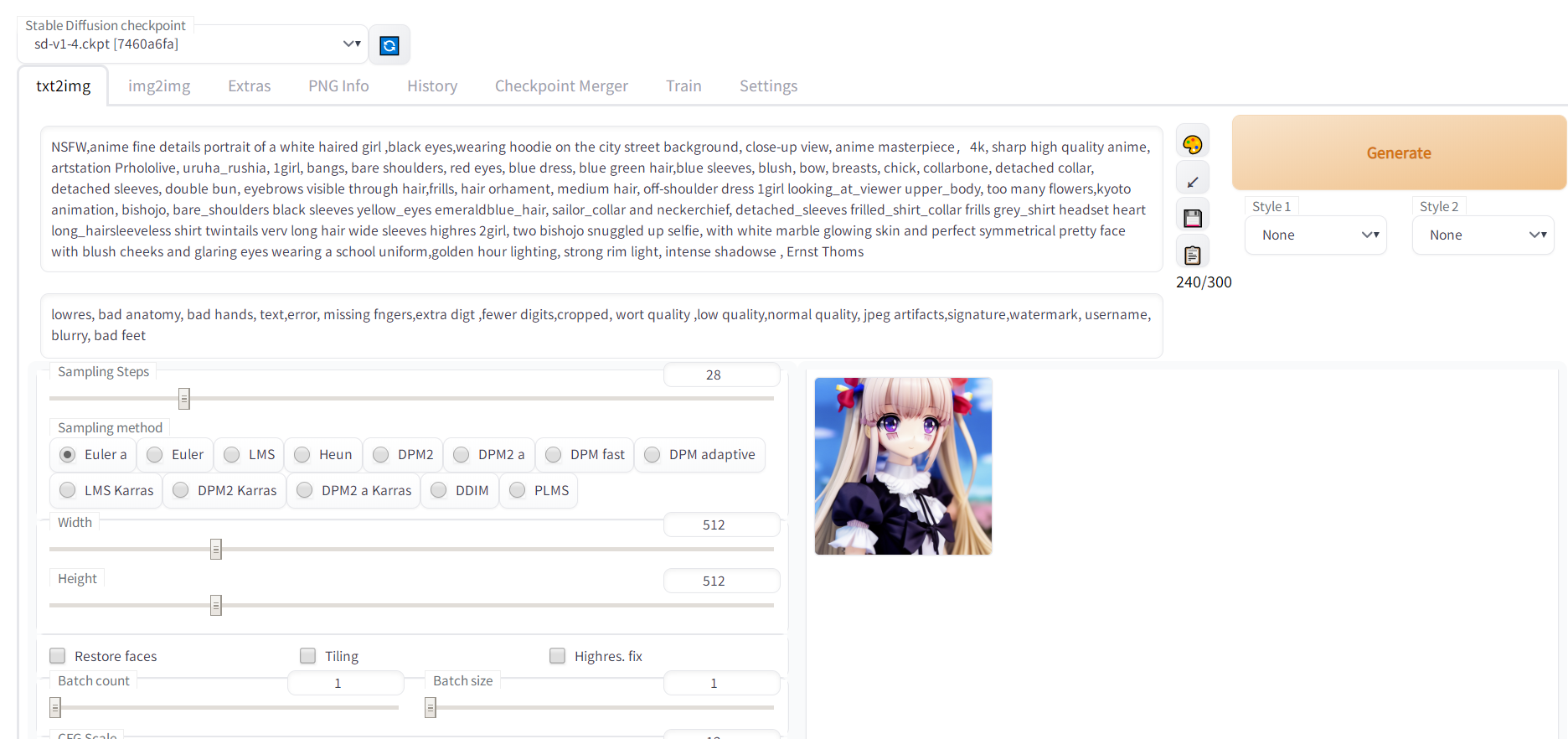Click the generated anime girl thumbnail
Screen dimensions: 1568x739
point(903,466)
